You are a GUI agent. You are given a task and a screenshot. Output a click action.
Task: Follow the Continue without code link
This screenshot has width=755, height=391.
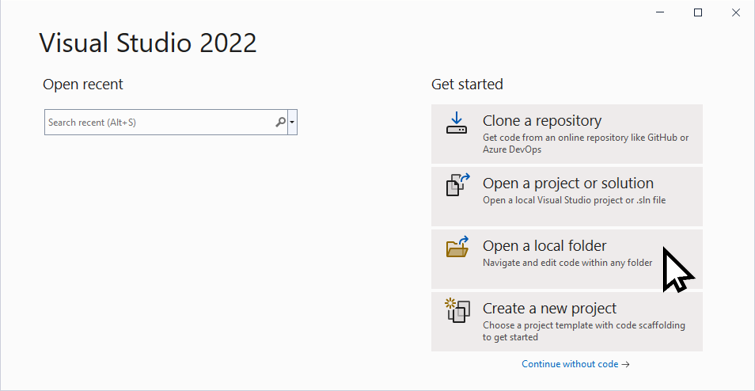[x=575, y=364]
